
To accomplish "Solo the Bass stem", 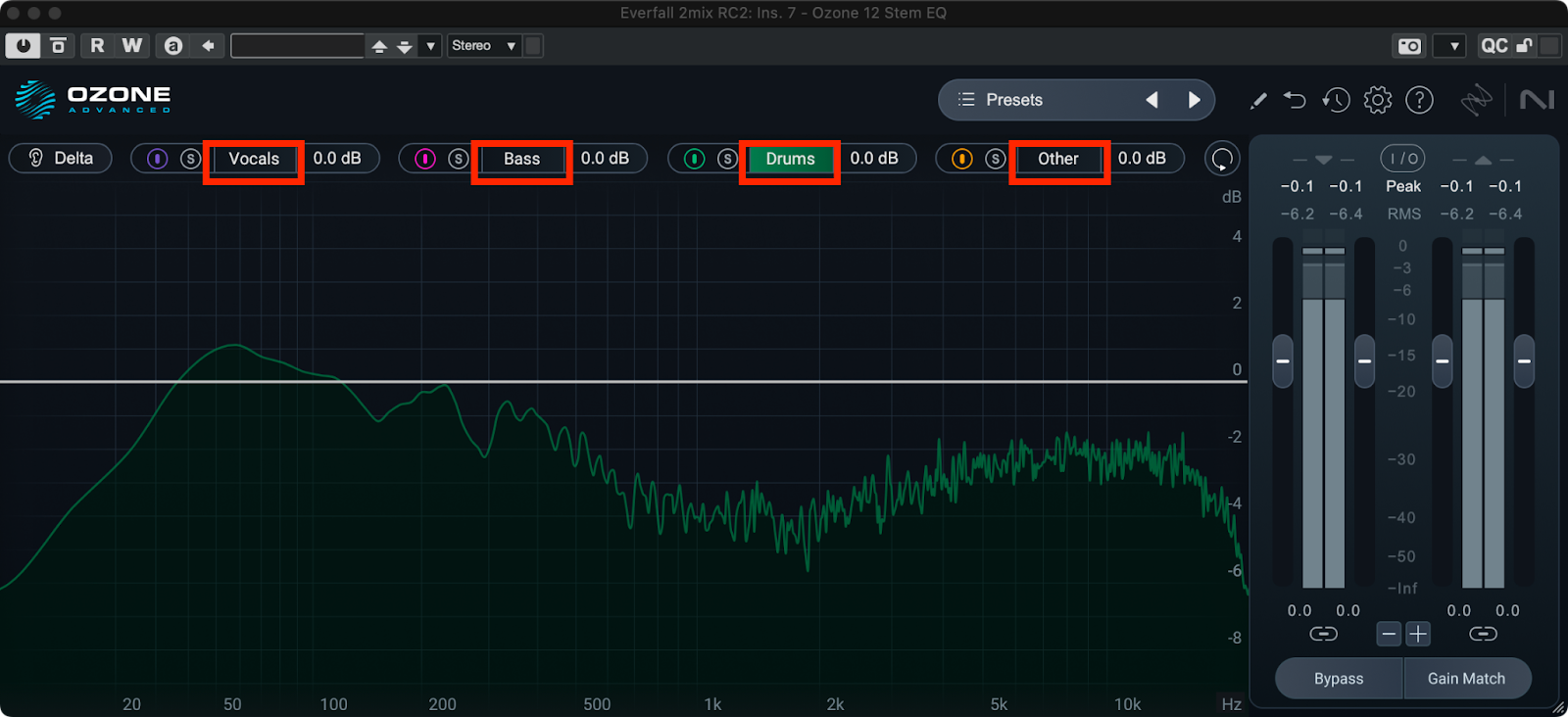I will 458,159.
